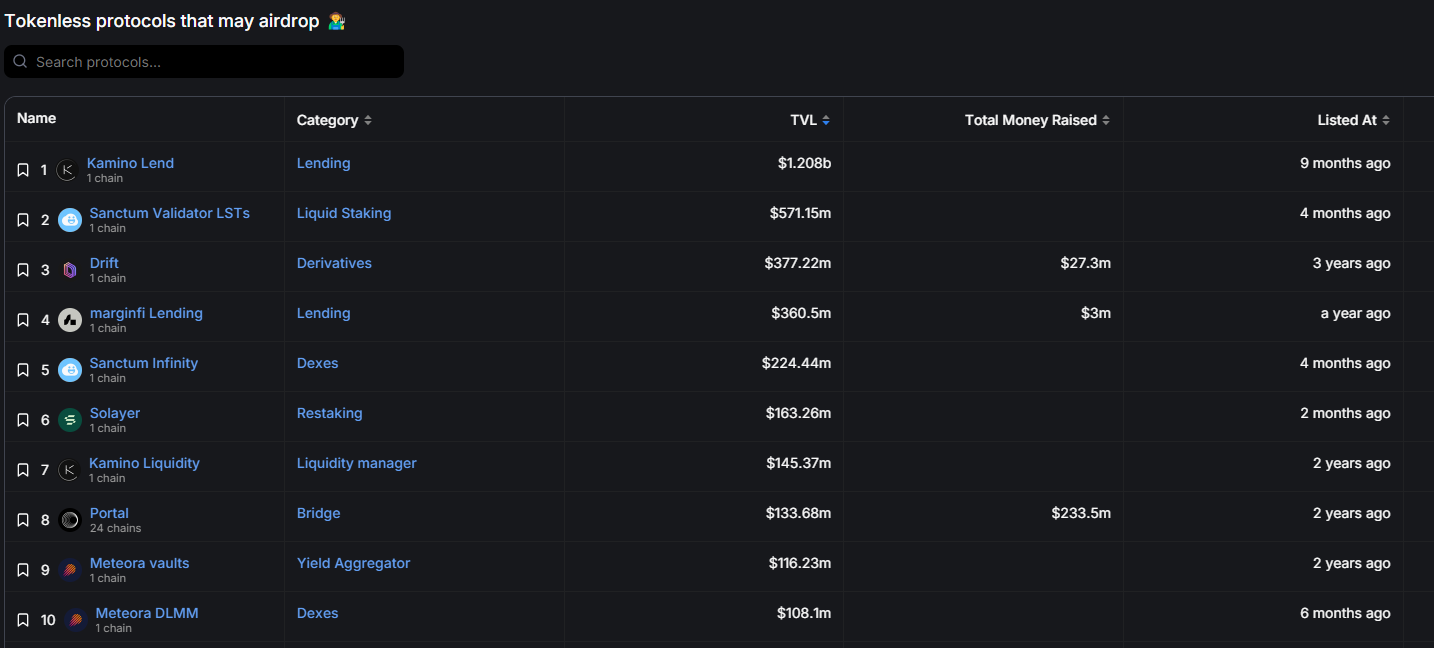Sort protocols by TVL column
This screenshot has width=1434, height=648.
[810, 120]
